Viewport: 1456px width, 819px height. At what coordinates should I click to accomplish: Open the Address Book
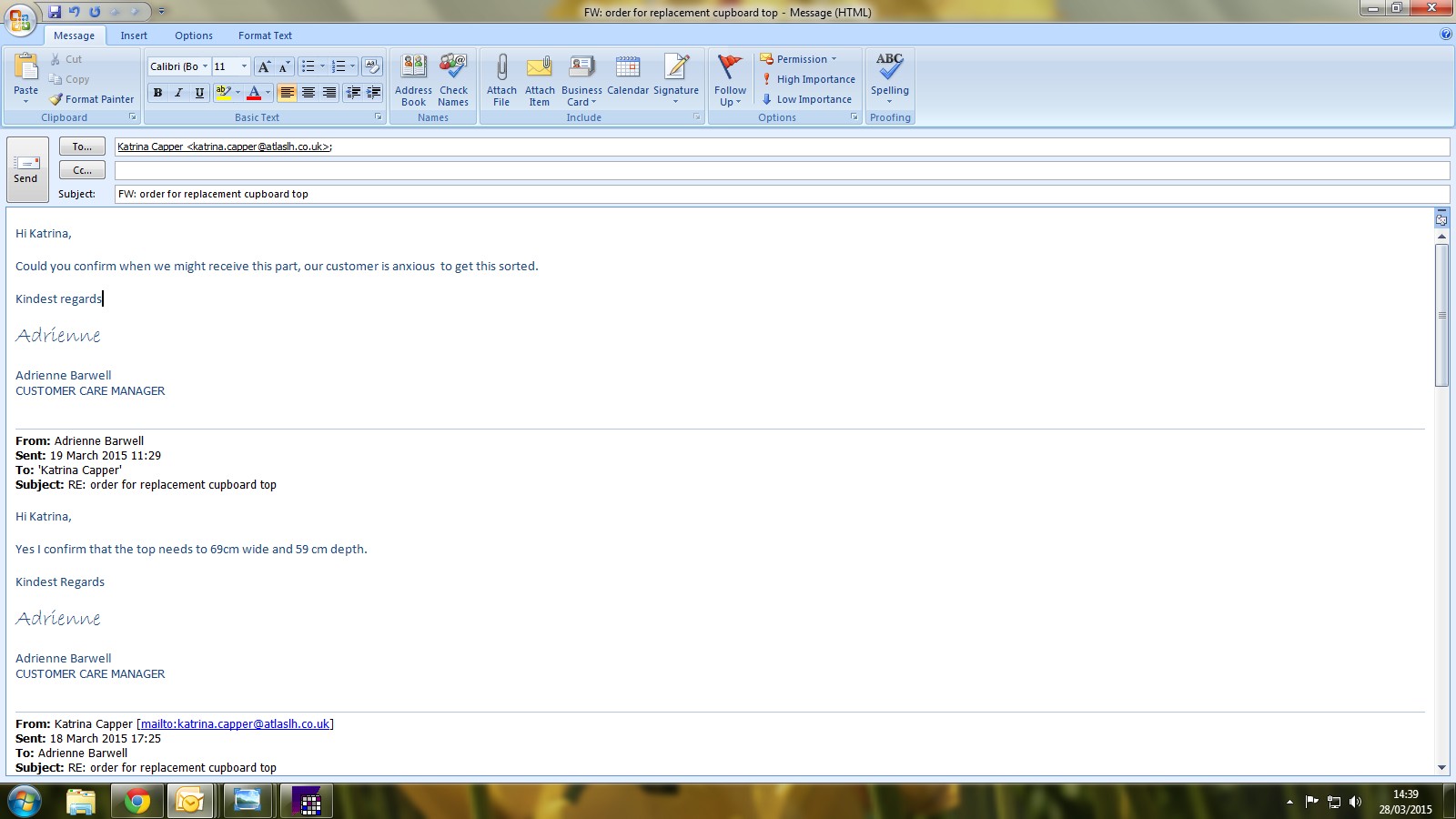pyautogui.click(x=413, y=80)
